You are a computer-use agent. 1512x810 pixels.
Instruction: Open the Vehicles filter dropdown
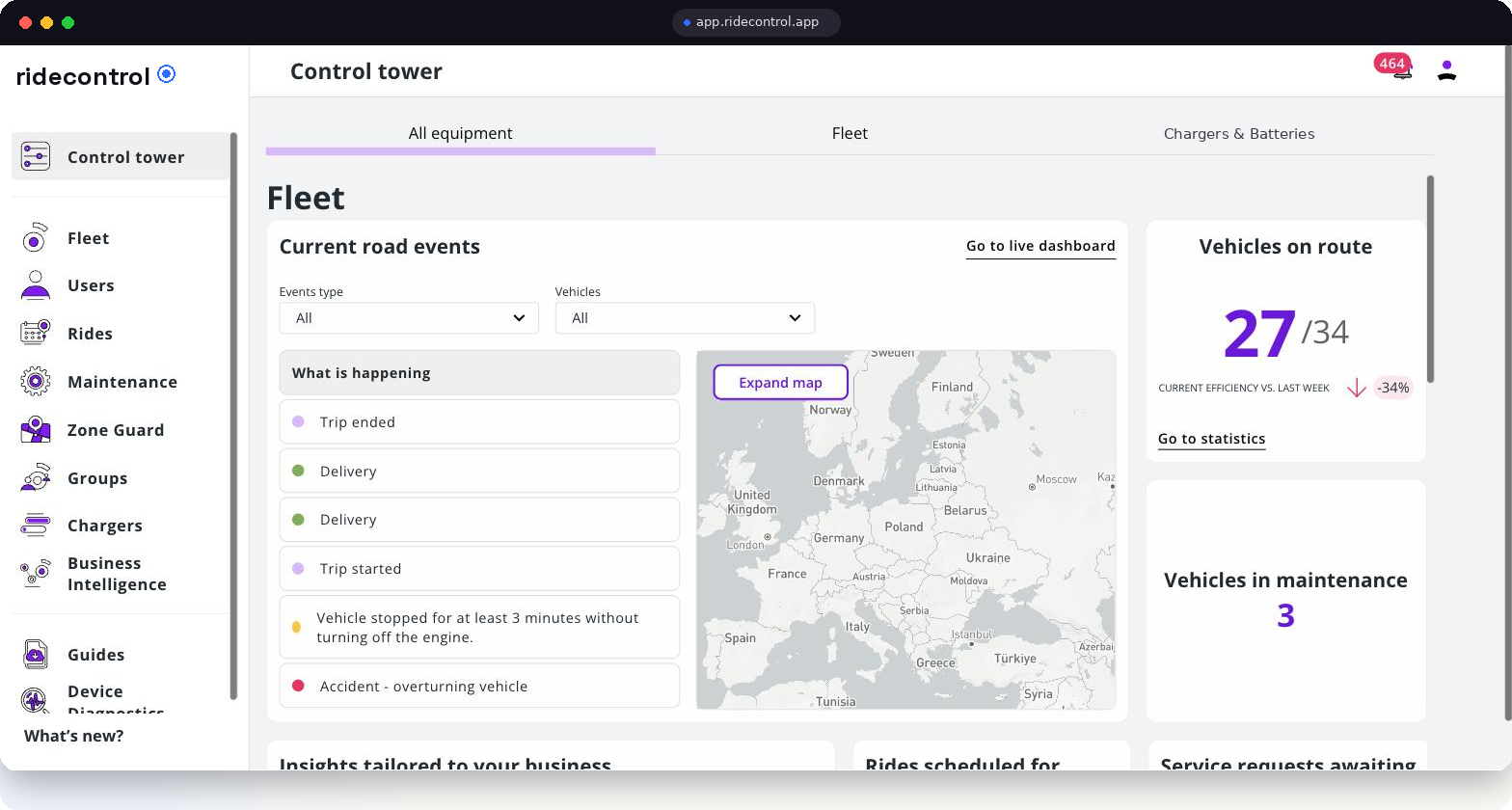tap(685, 318)
